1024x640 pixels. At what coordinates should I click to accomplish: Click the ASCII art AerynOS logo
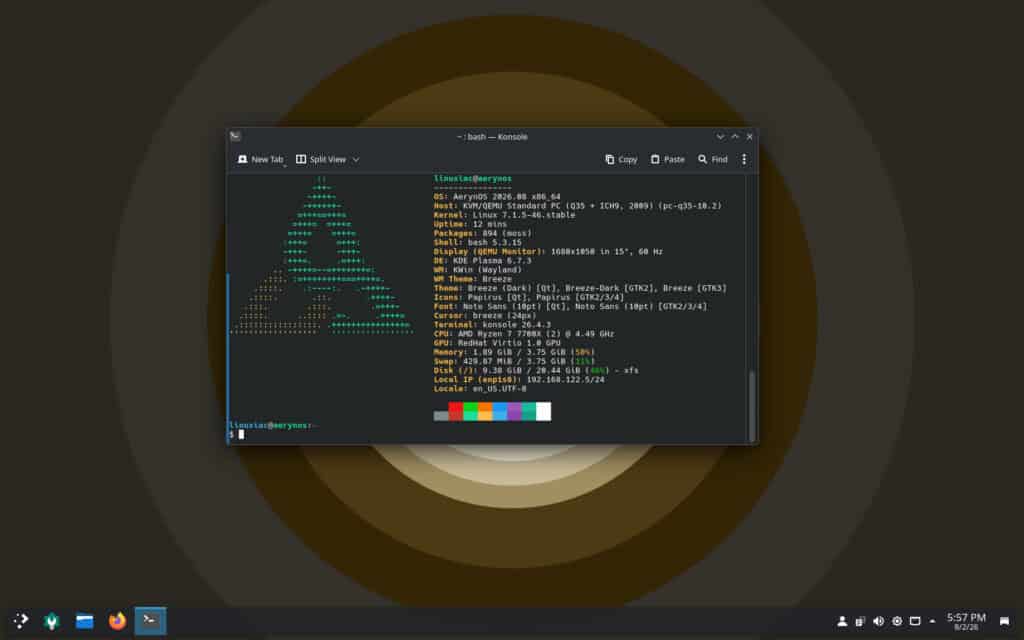click(321, 256)
